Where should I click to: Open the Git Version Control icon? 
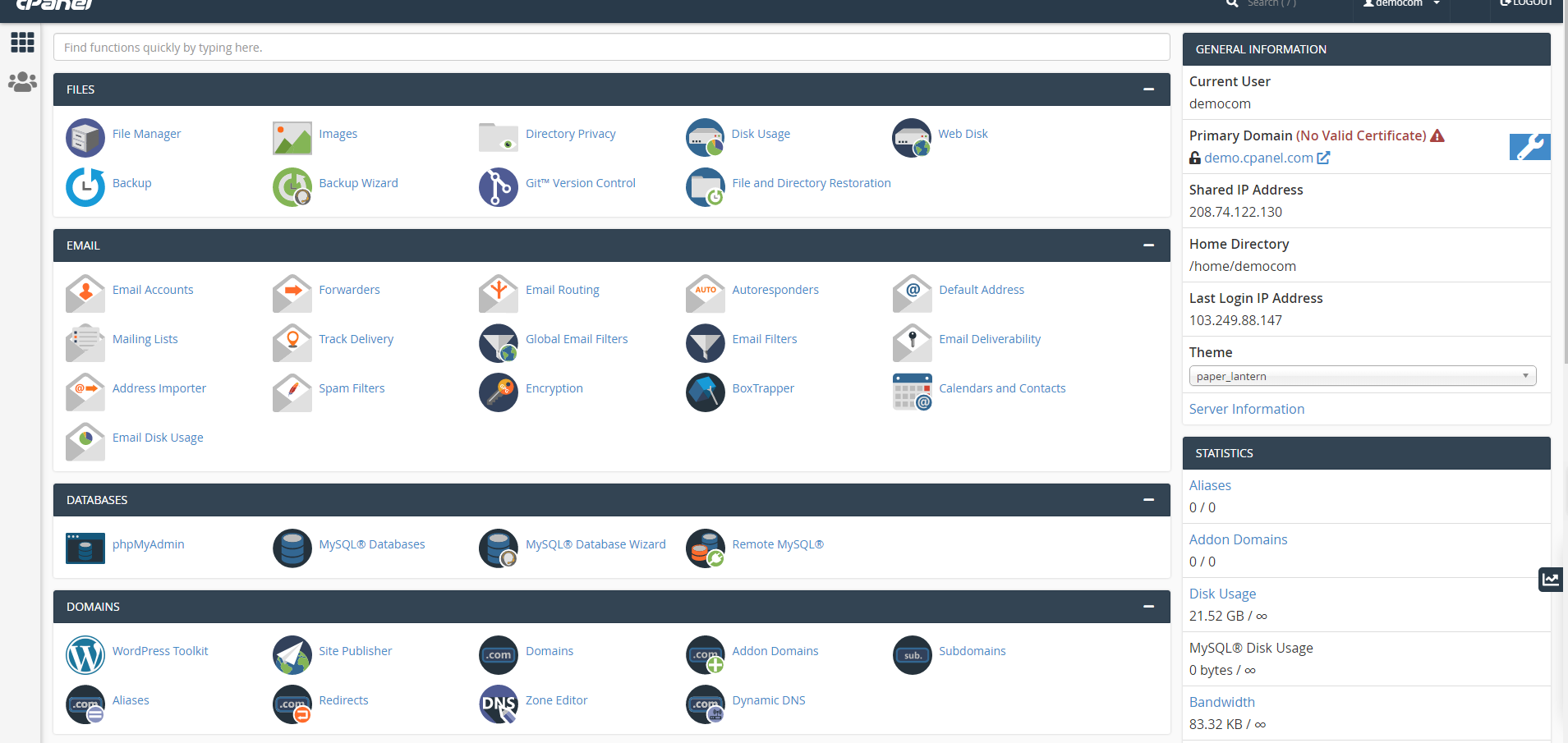pos(499,187)
